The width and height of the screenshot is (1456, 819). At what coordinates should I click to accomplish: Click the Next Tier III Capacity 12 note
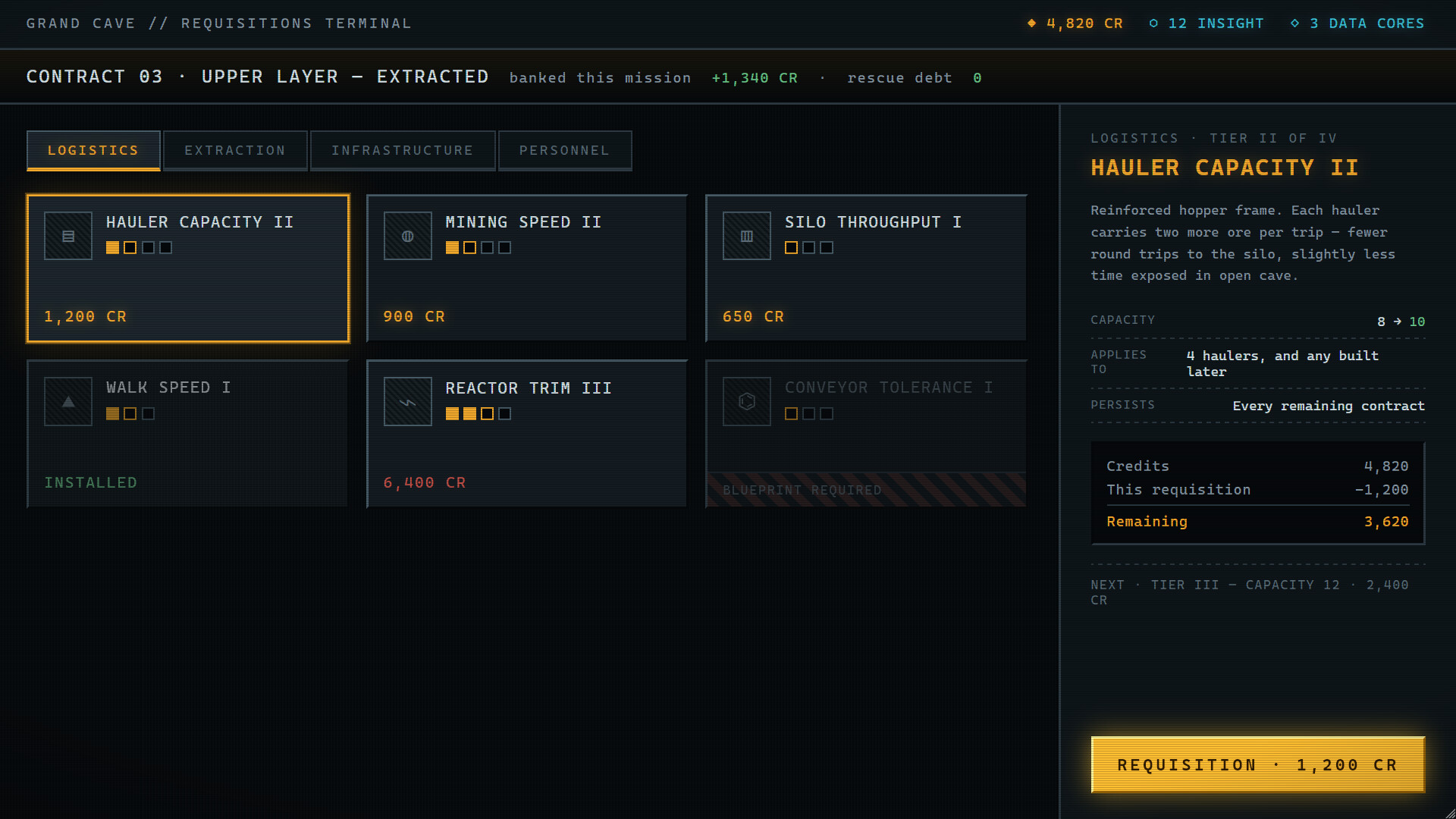(1250, 592)
